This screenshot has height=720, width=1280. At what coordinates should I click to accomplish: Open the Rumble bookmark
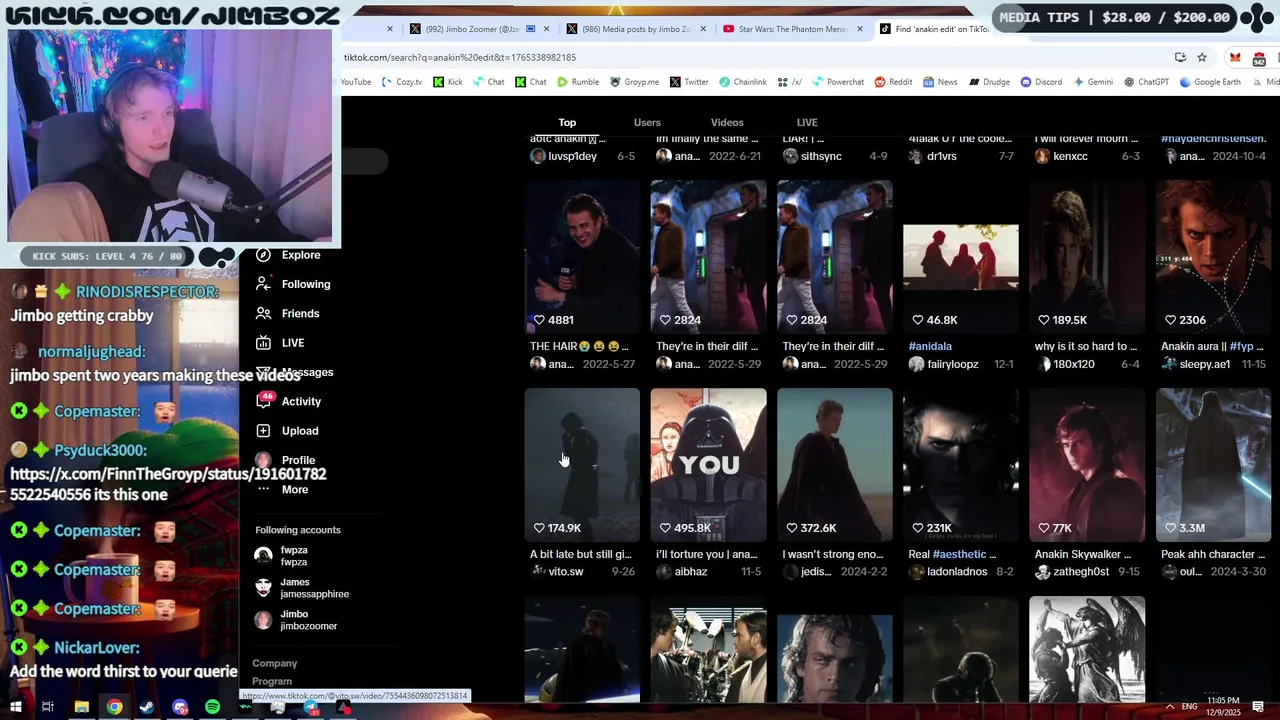(x=578, y=82)
